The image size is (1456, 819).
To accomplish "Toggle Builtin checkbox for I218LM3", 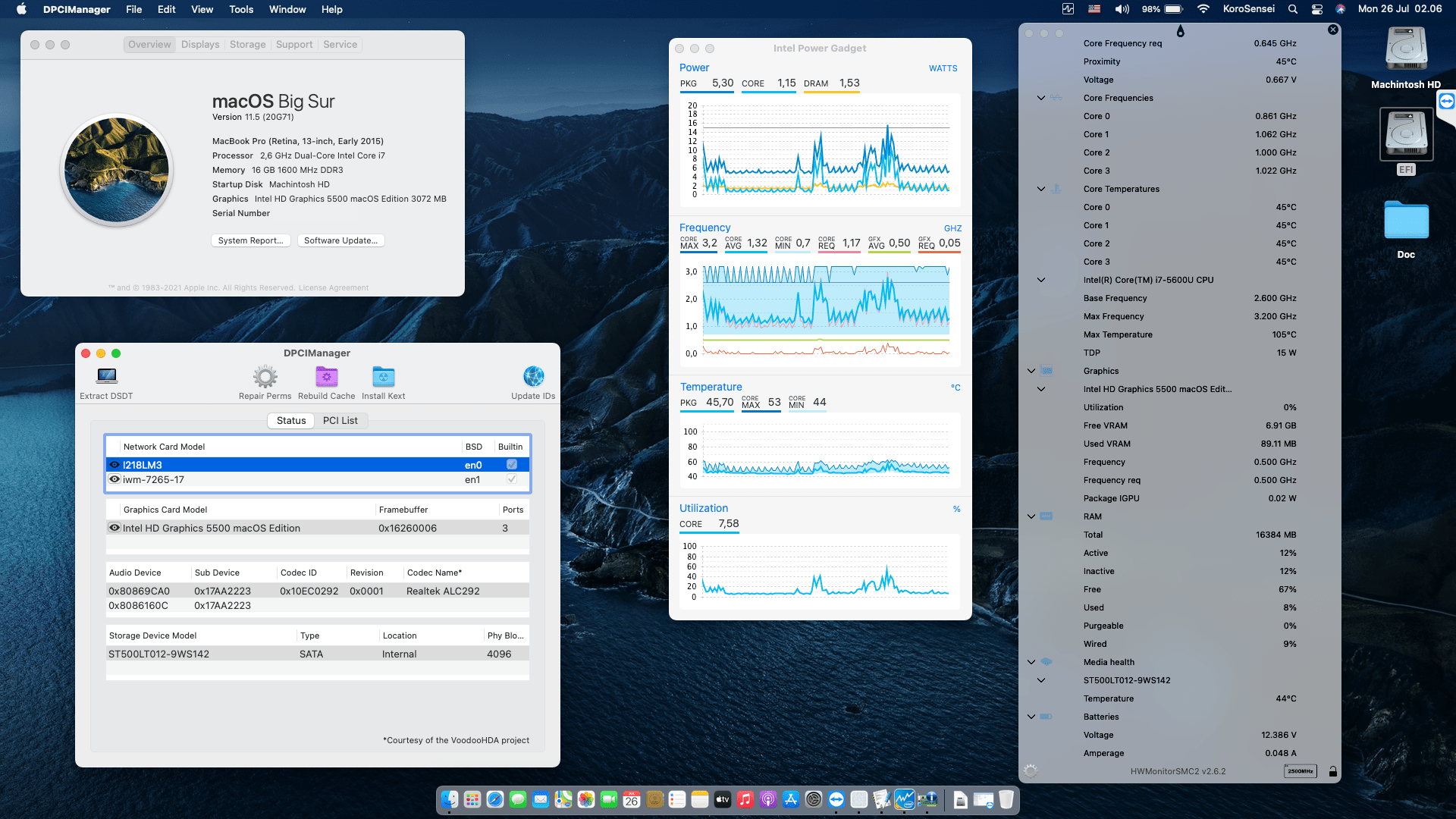I will pyautogui.click(x=511, y=464).
